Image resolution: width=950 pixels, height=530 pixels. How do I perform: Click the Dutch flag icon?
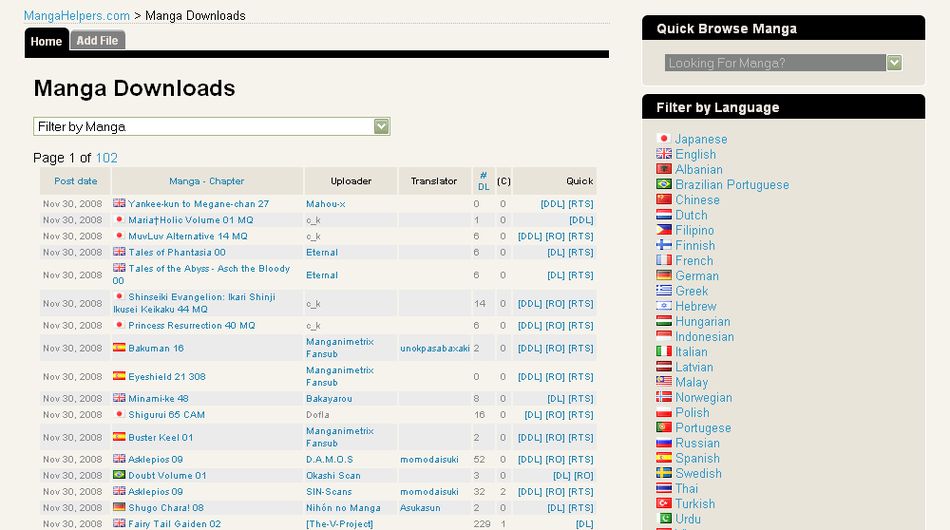(x=663, y=214)
